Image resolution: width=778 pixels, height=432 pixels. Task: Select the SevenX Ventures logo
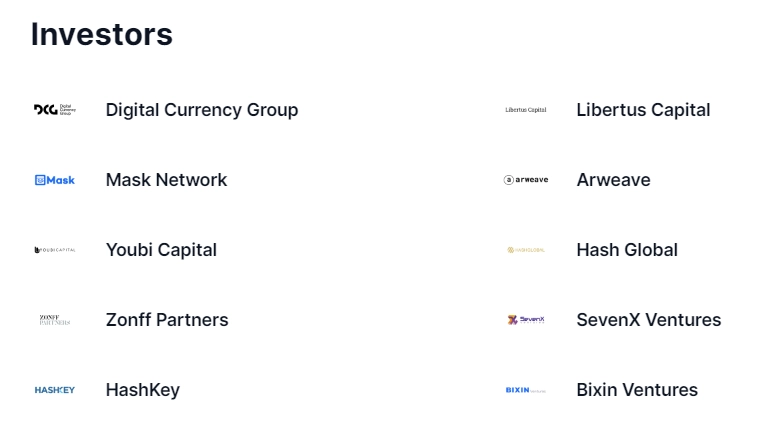pyautogui.click(x=525, y=320)
